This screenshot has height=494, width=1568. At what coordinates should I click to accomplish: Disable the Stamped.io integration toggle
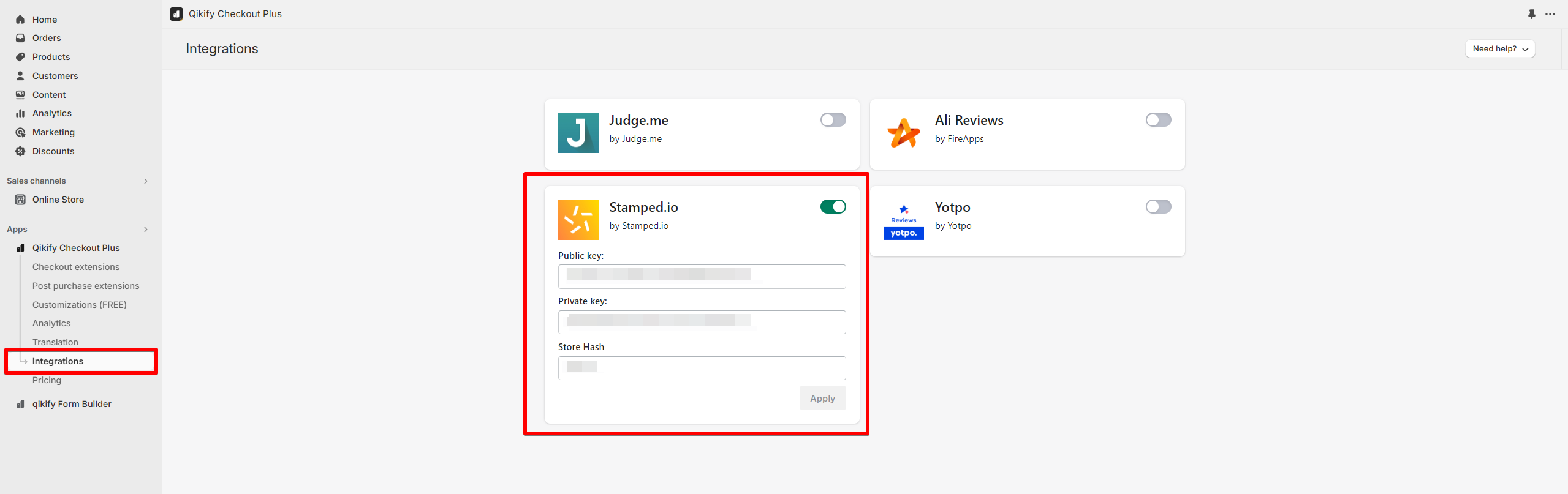(833, 207)
